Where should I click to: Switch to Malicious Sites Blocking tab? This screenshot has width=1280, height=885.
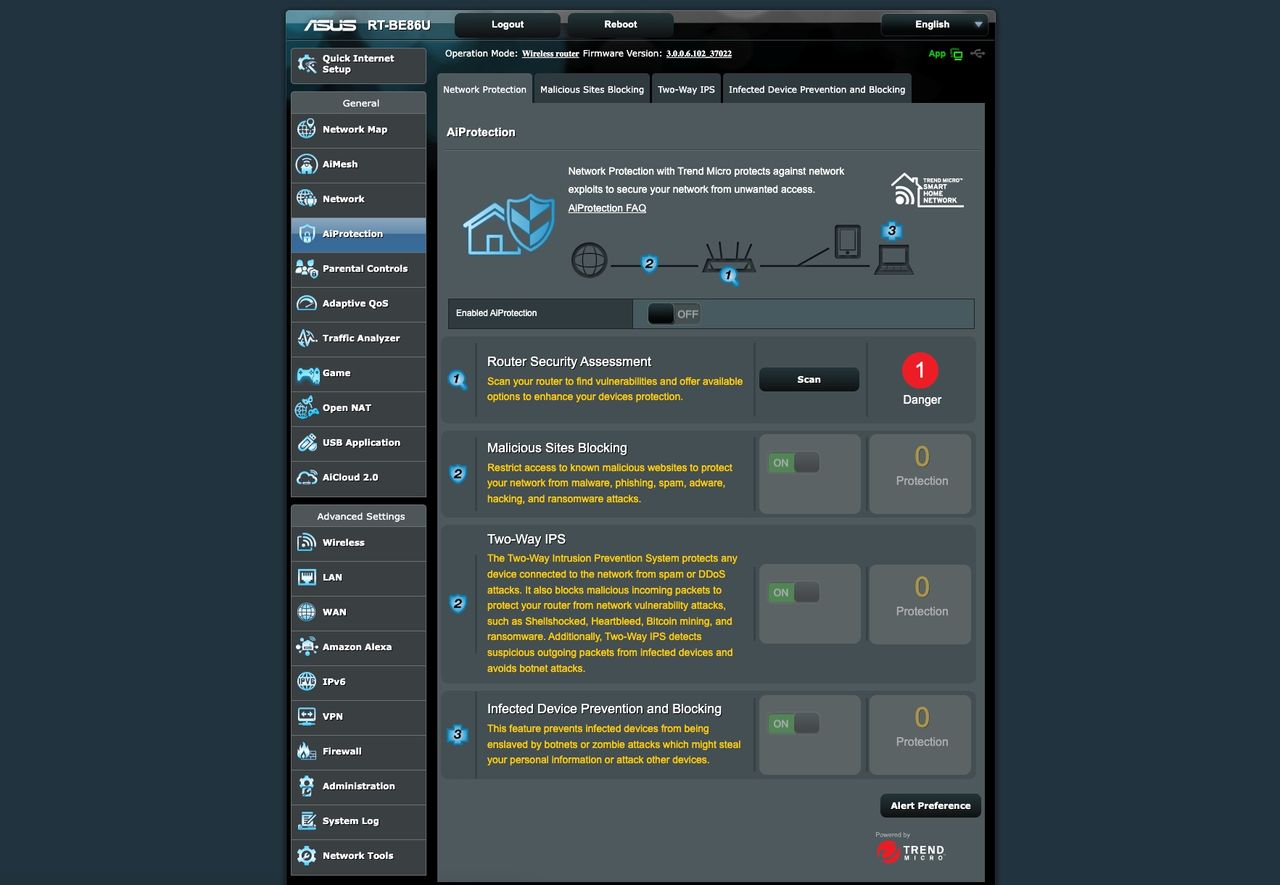592,89
